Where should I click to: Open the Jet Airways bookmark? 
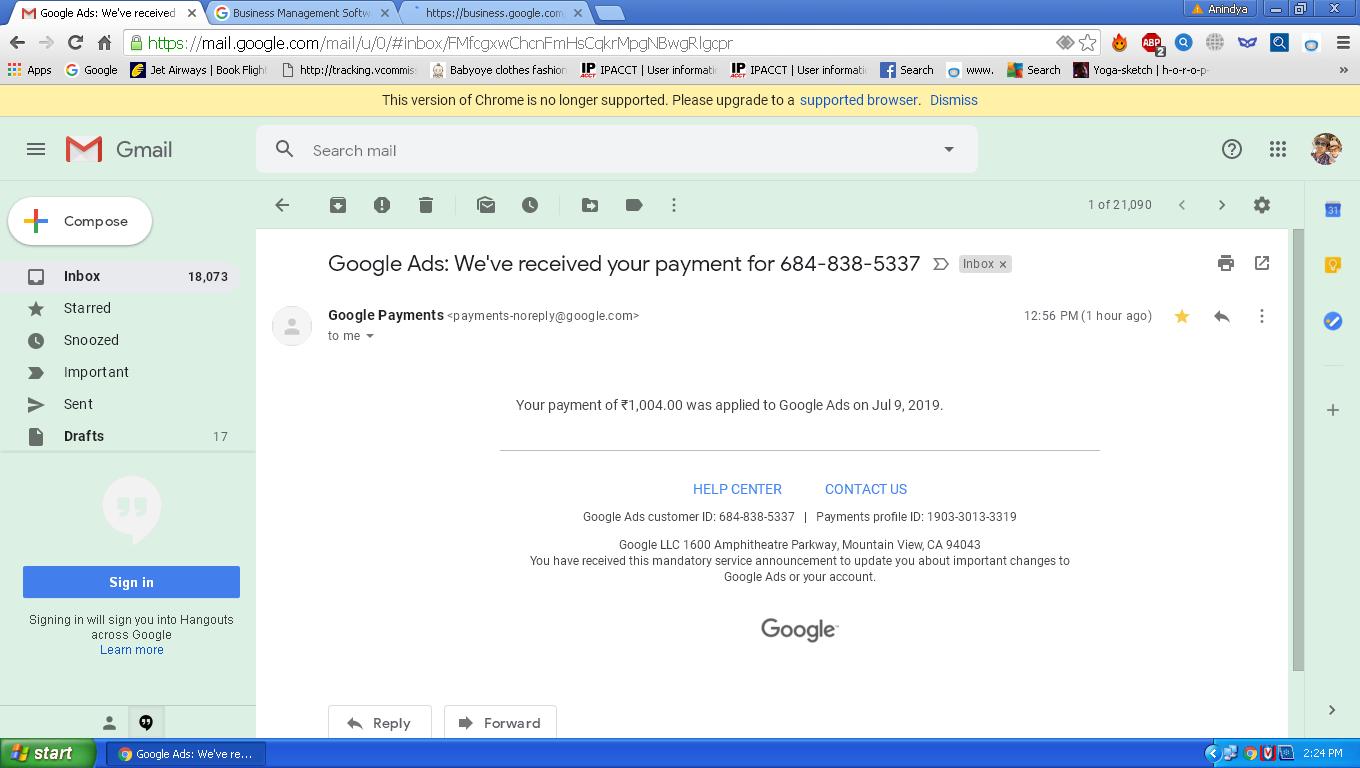pos(199,70)
